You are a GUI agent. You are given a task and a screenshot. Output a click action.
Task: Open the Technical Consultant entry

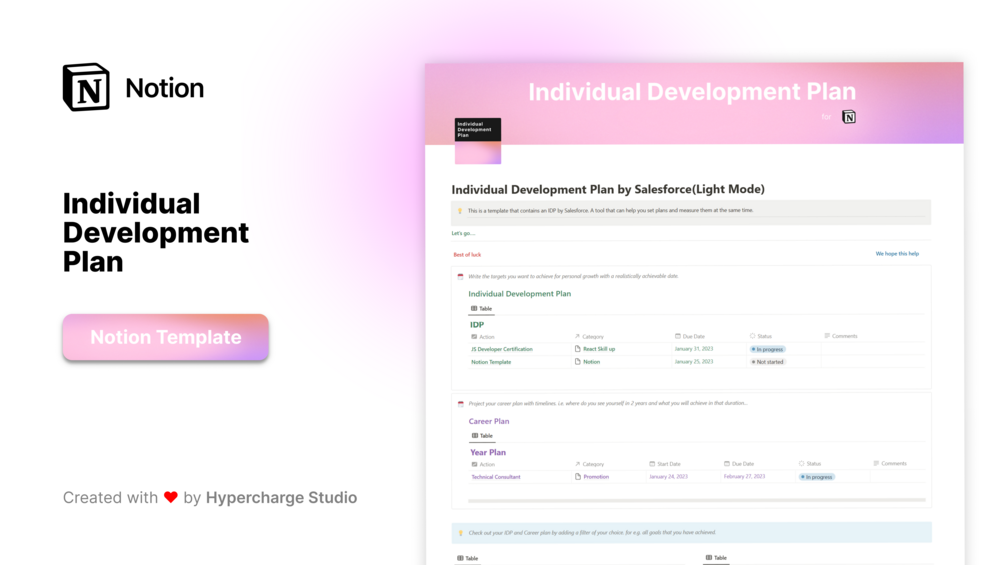pos(495,477)
